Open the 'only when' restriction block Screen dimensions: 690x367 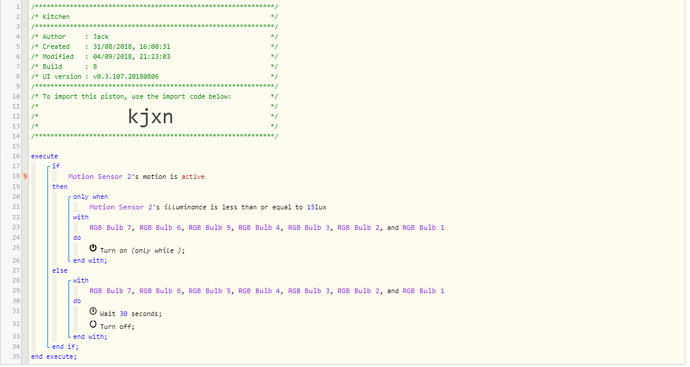[x=91, y=197]
